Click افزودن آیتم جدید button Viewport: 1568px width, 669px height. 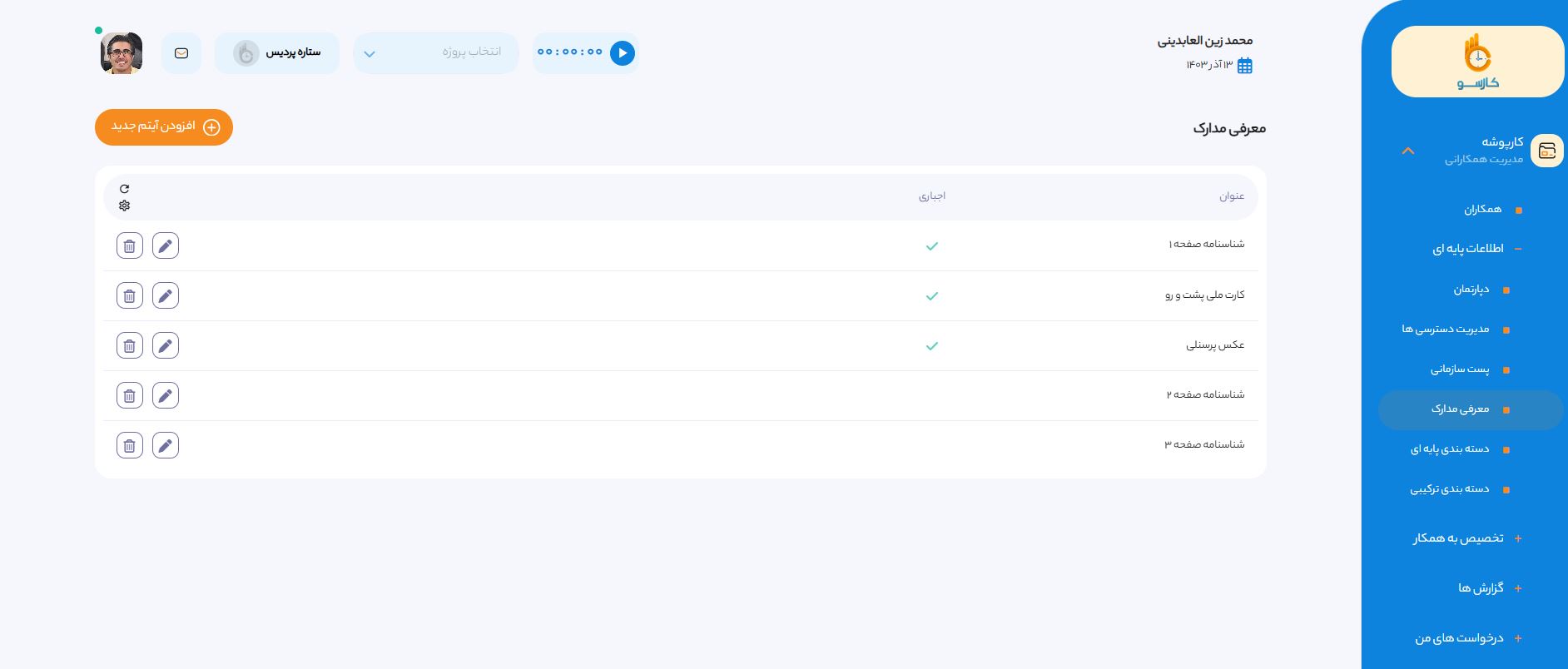tap(164, 127)
